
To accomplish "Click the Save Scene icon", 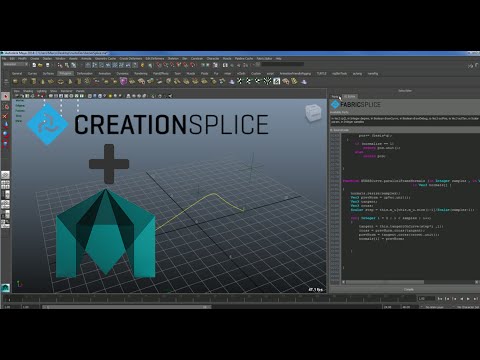I will click(x=48, y=65).
